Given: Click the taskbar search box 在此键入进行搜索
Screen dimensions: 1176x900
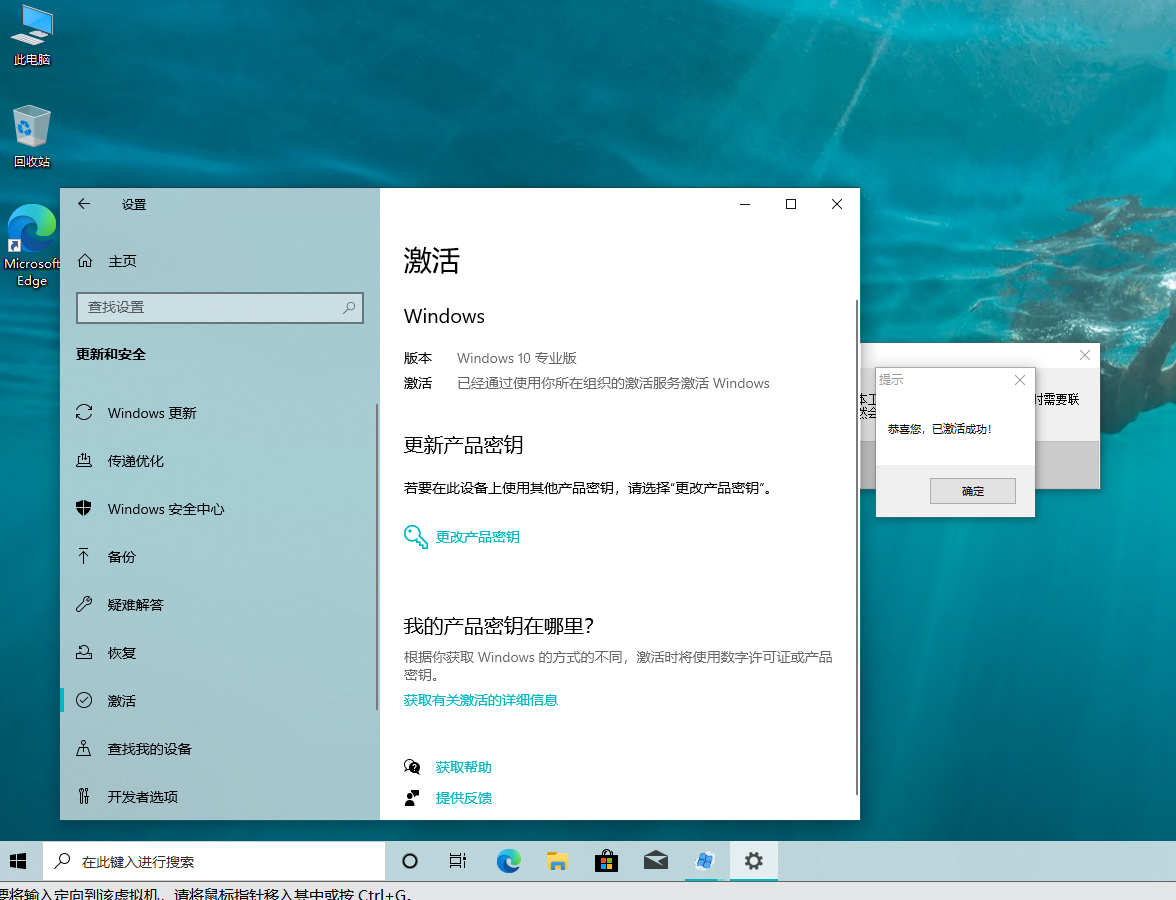Looking at the screenshot, I should tap(214, 861).
